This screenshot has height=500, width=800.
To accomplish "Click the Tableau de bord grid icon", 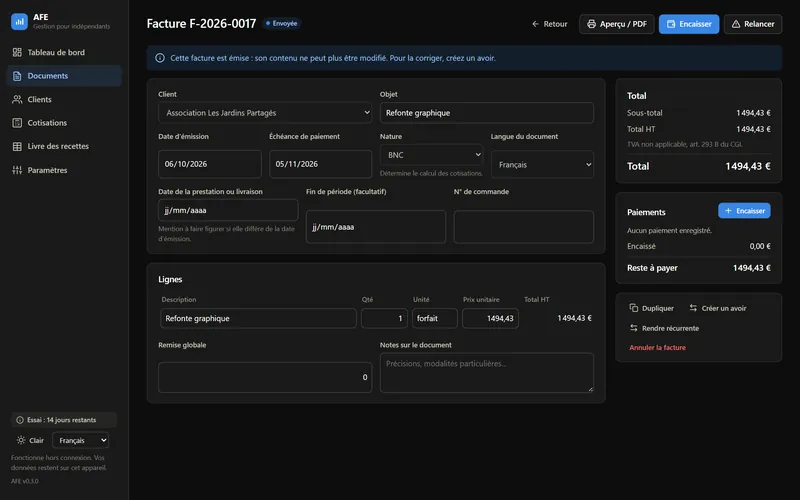I will tap(17, 52).
